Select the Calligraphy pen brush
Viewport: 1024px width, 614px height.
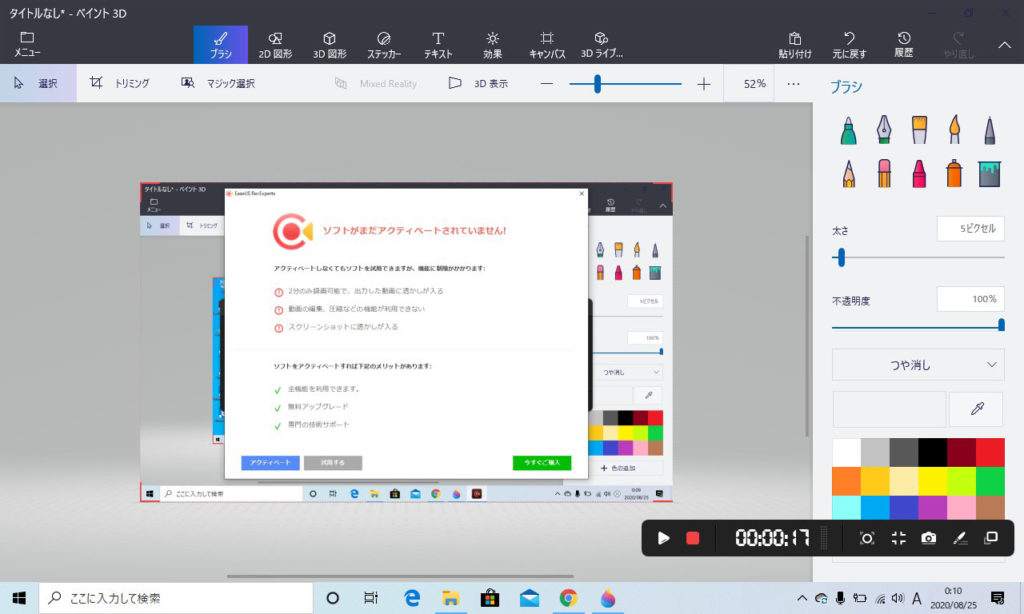(x=884, y=130)
